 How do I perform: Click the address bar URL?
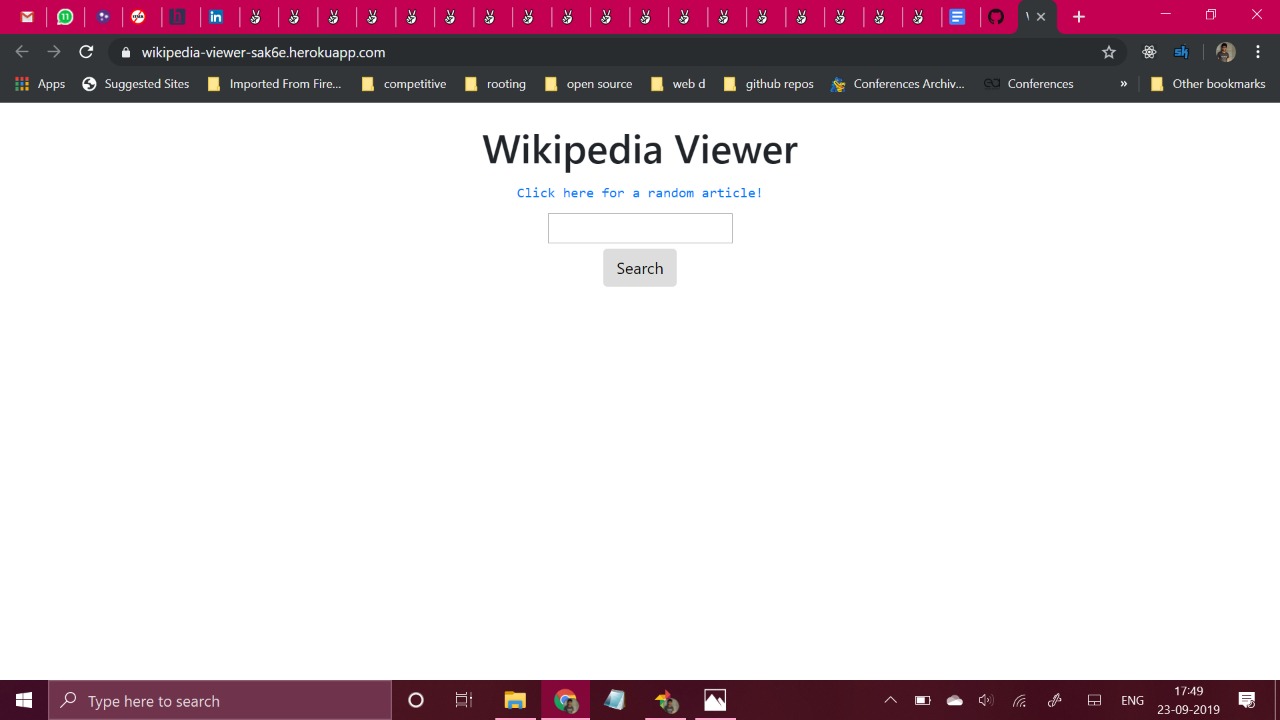pyautogui.click(x=263, y=52)
